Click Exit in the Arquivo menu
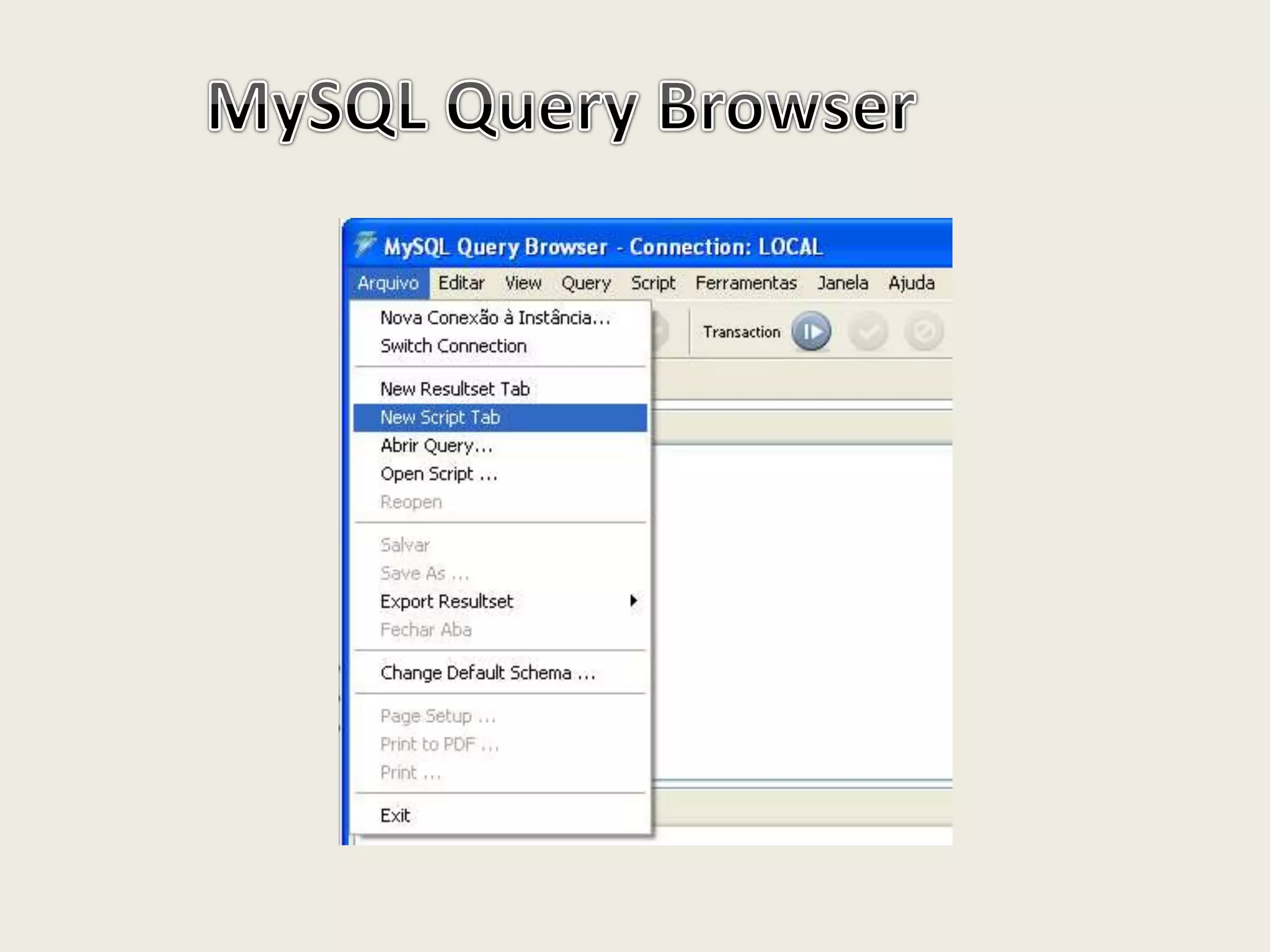The image size is (1270, 952). click(x=395, y=816)
